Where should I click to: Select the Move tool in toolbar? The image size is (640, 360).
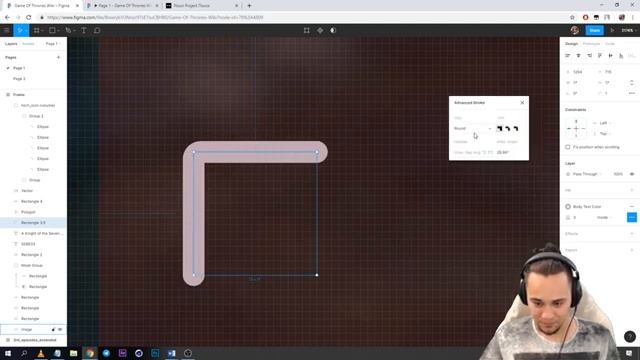click(20, 30)
